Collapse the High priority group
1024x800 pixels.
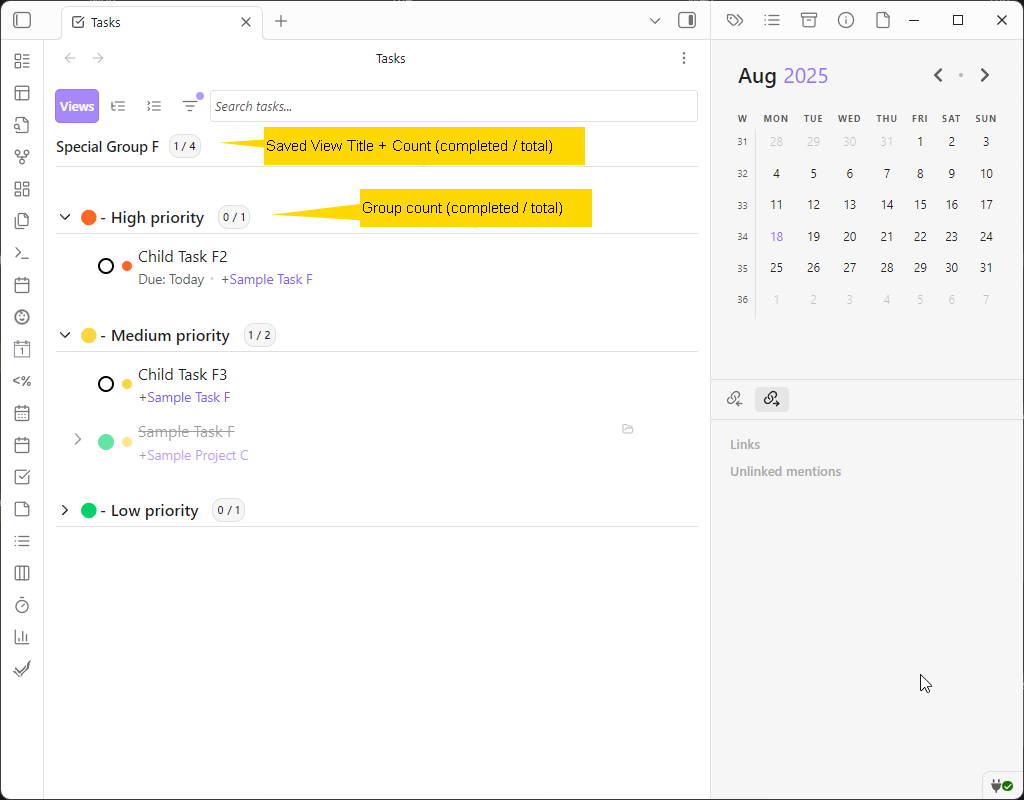point(65,217)
